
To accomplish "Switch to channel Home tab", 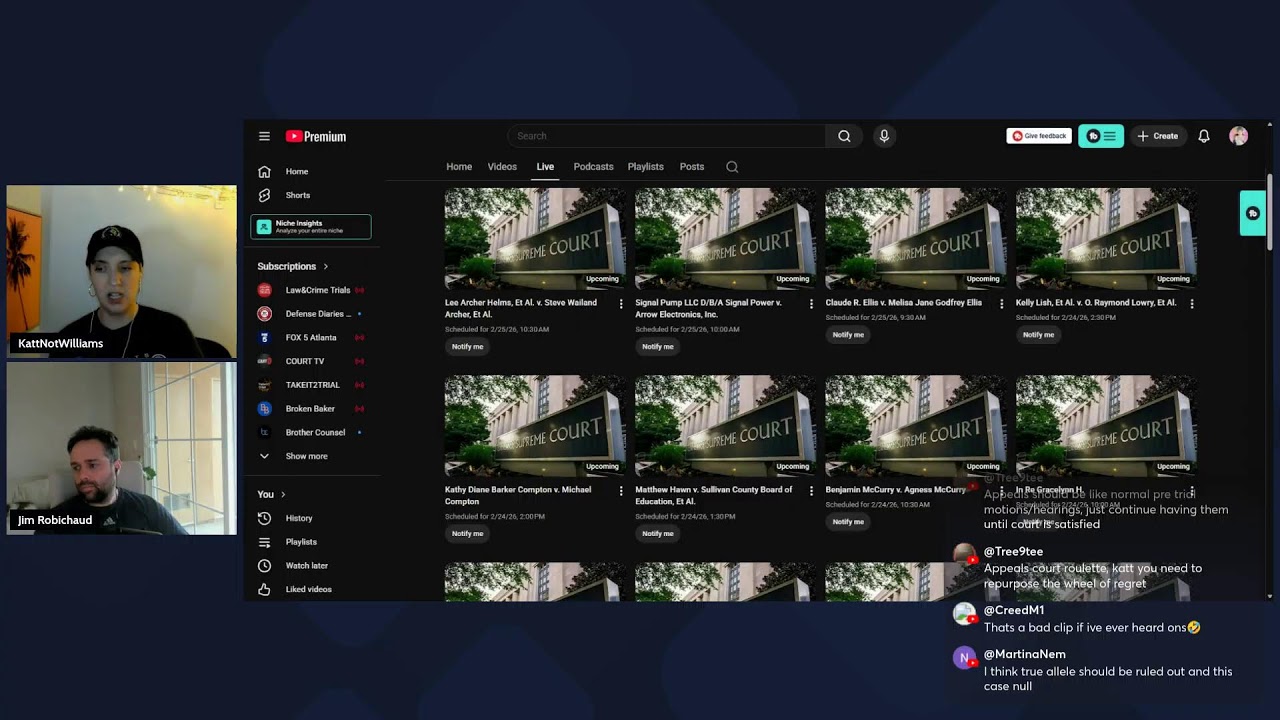I will click(x=459, y=167).
